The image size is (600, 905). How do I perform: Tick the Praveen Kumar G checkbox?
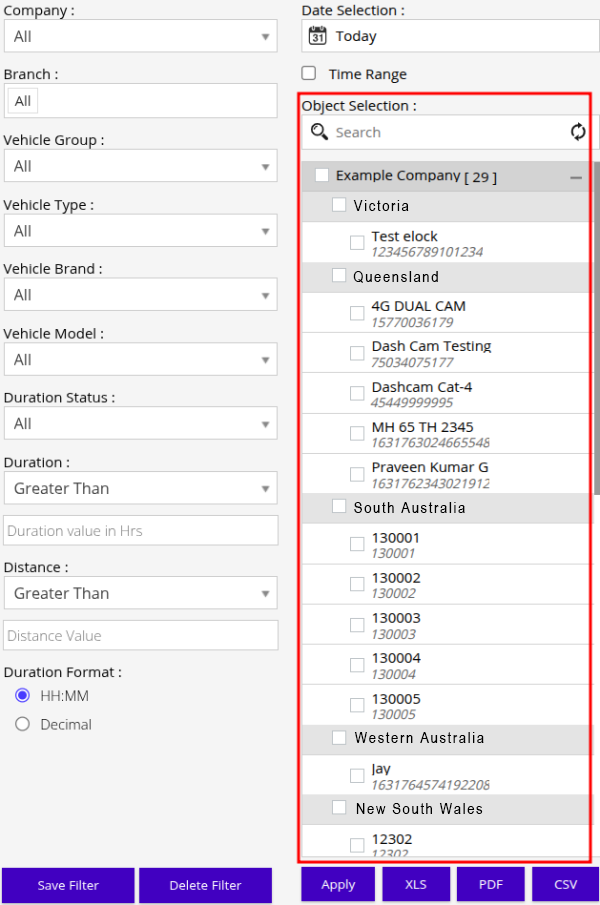pos(357,474)
